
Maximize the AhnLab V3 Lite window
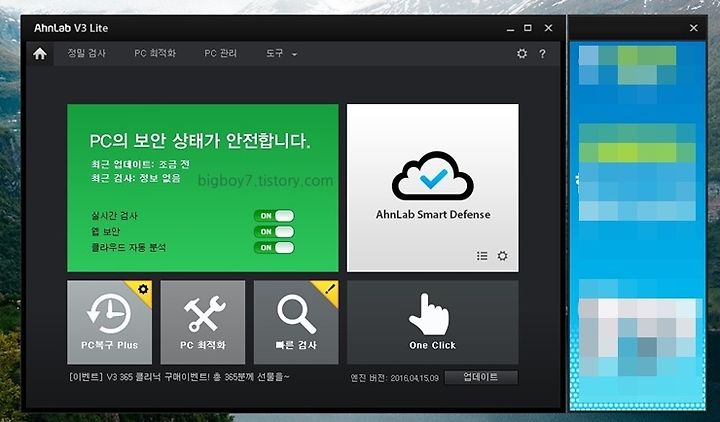click(528, 28)
